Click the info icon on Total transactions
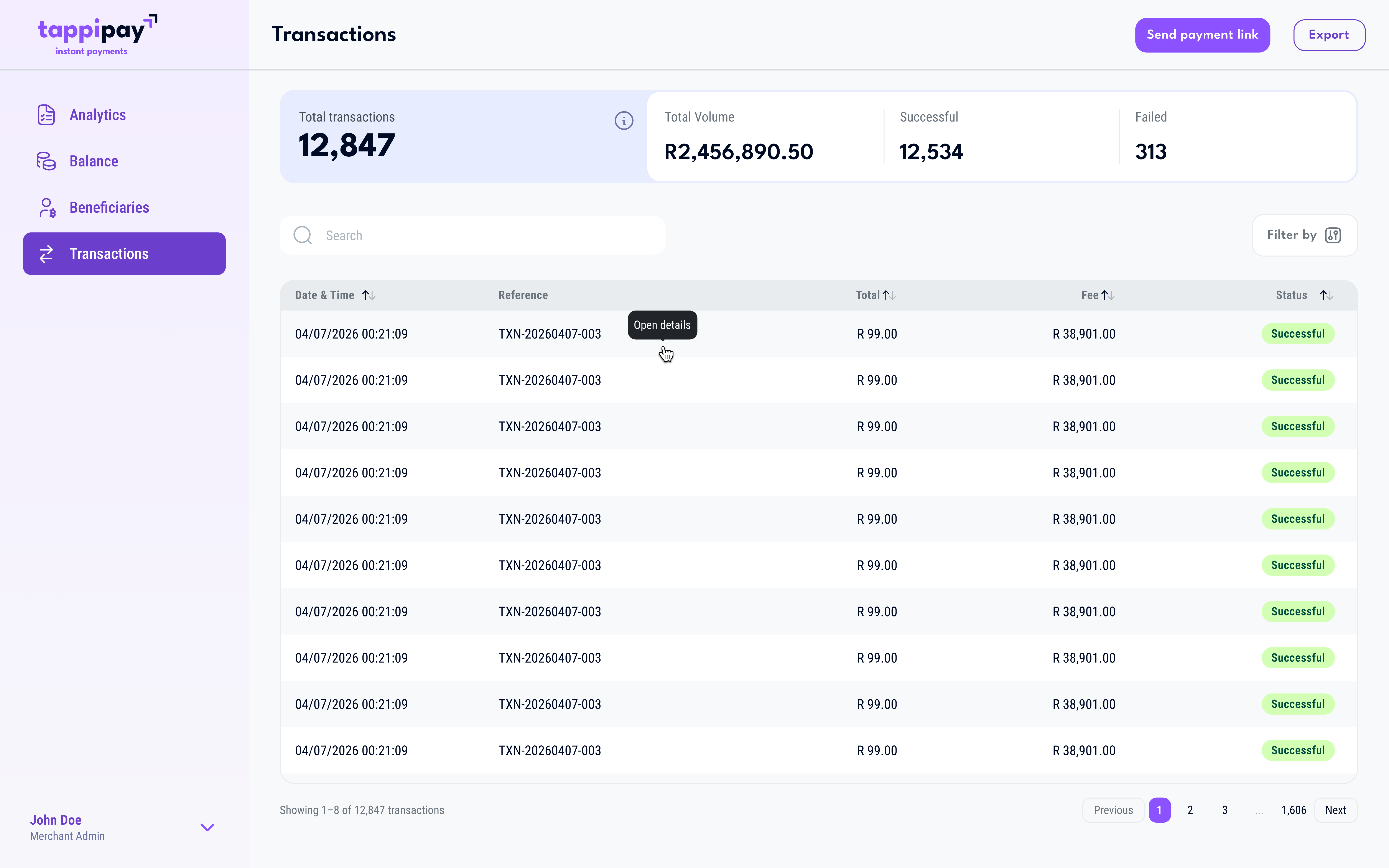The width and height of the screenshot is (1389, 868). tap(624, 121)
